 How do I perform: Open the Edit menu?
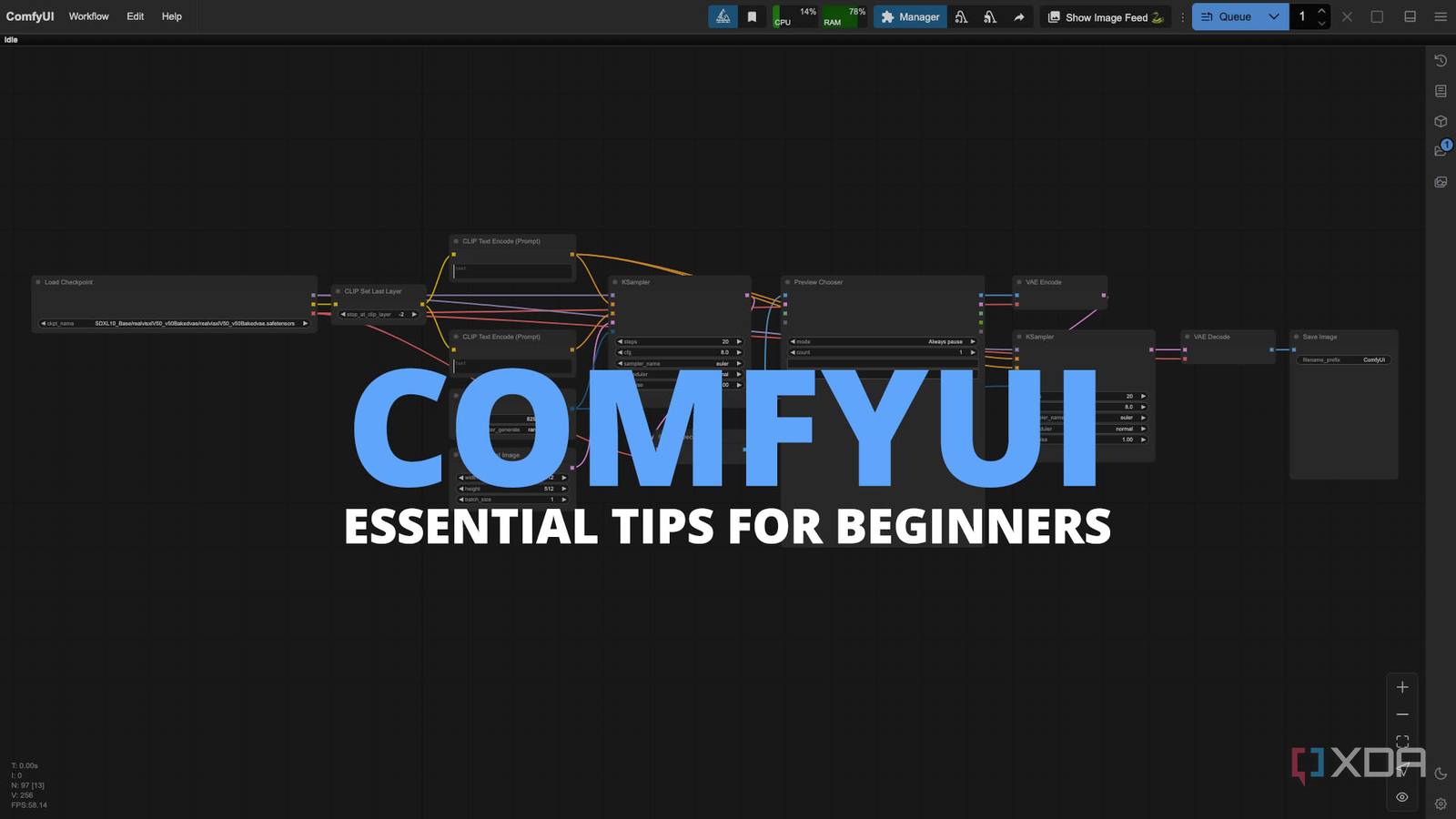(x=135, y=16)
